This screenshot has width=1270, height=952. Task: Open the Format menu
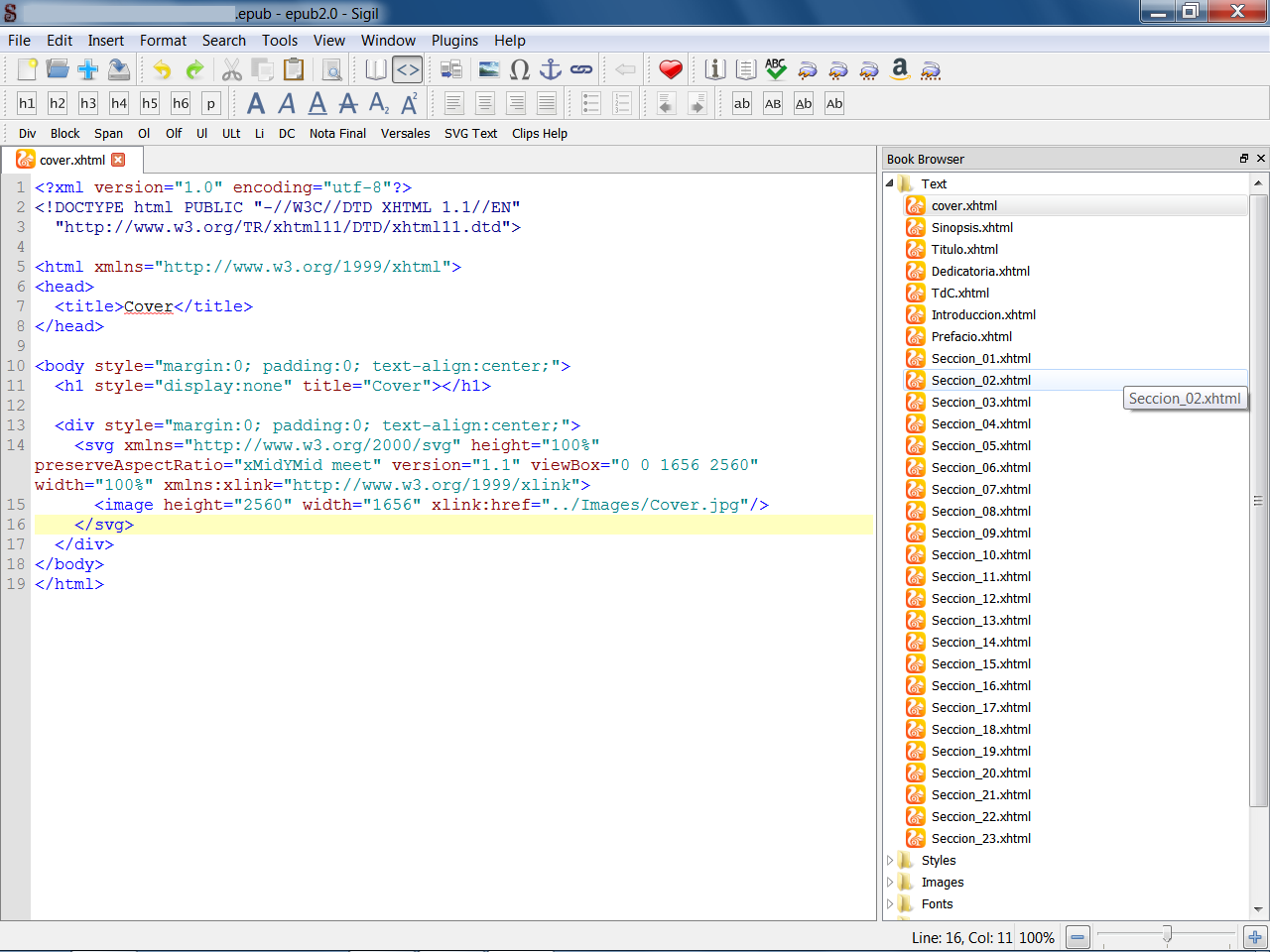[x=163, y=41]
